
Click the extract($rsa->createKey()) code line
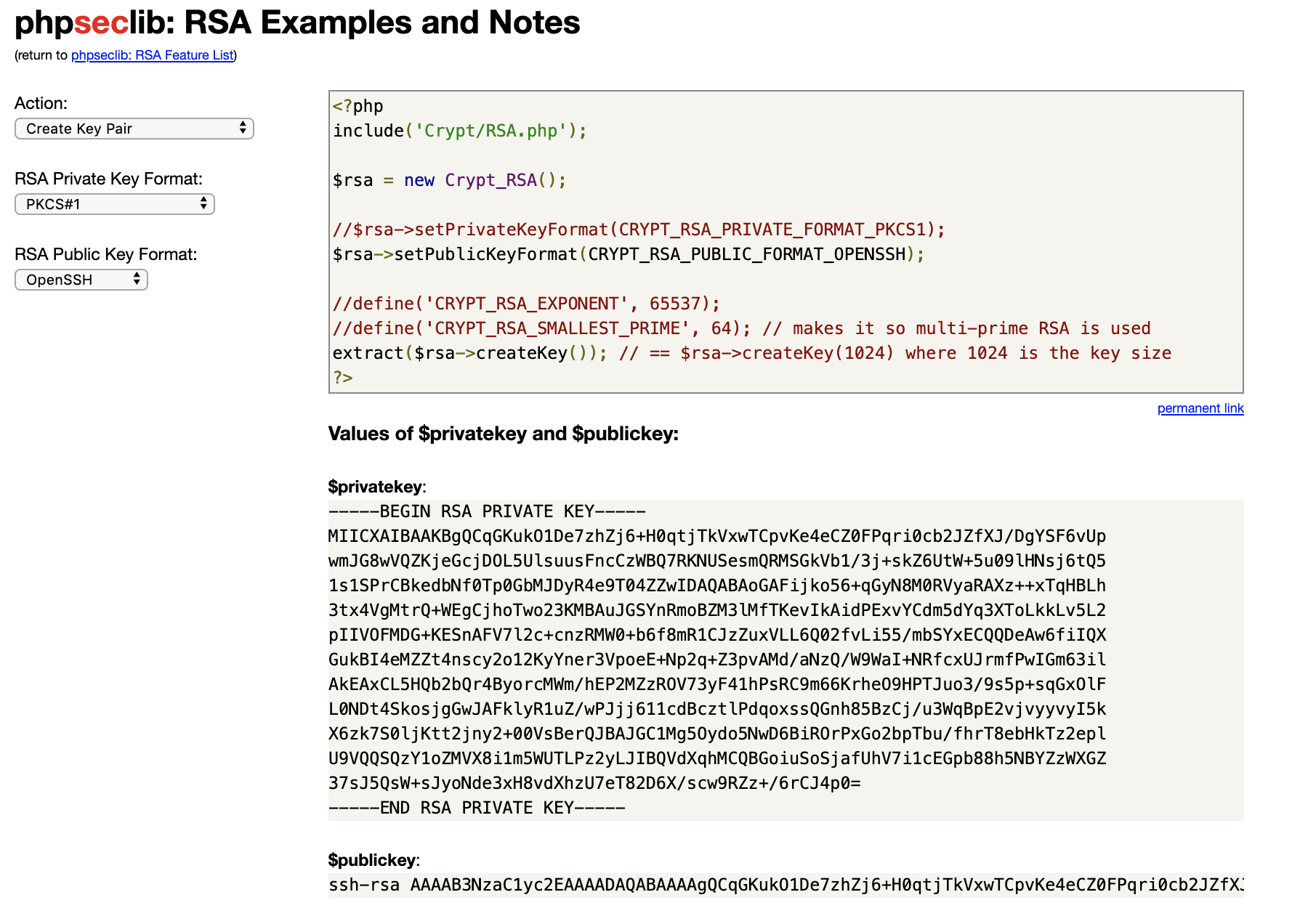click(752, 353)
